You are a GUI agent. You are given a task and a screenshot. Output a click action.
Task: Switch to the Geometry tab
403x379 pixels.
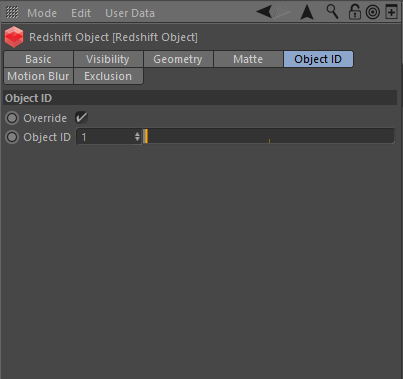pos(178,59)
